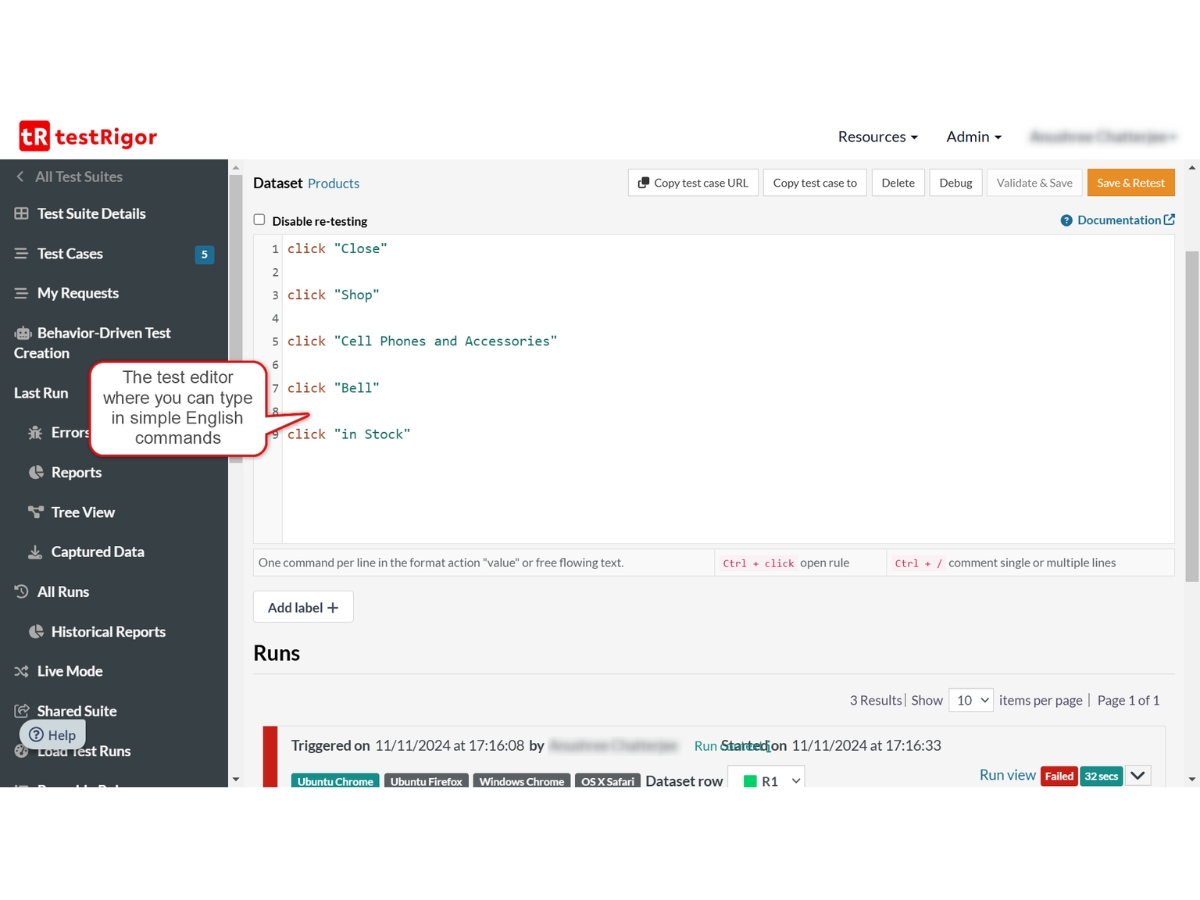The image size is (1200, 900).
Task: Open the Admin dropdown menu
Action: click(x=974, y=137)
